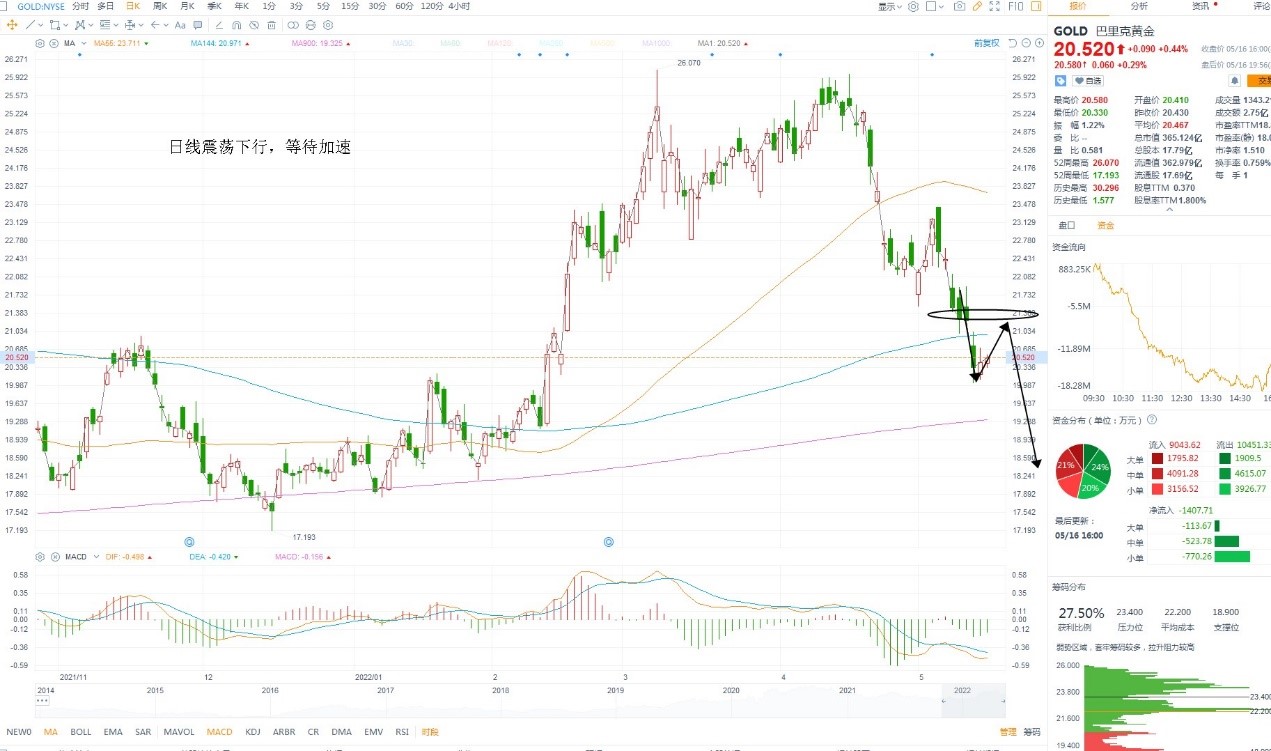Zoom in chart with plus circle
1271x751 pixels.
point(1039,43)
